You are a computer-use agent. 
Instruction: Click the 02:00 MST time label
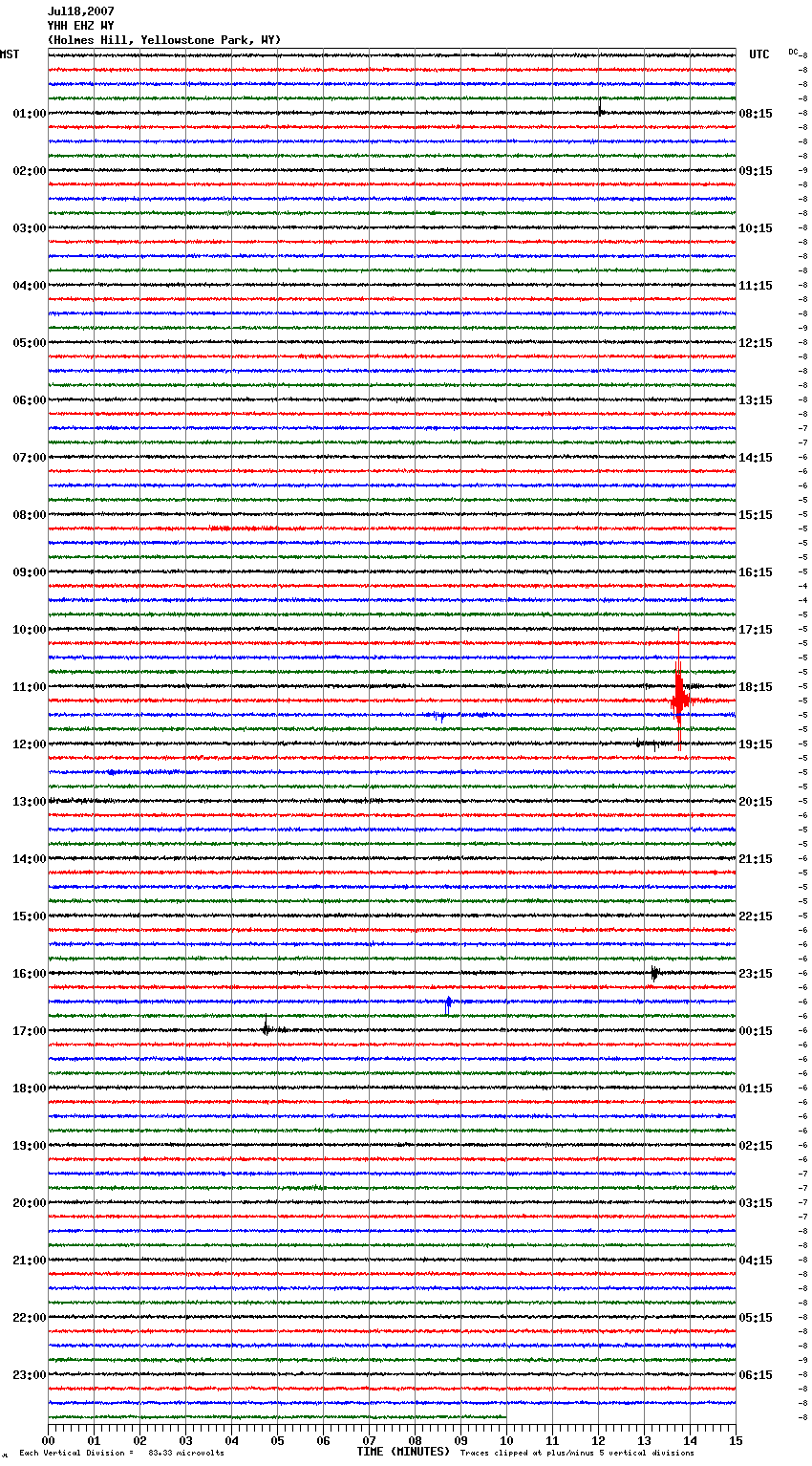click(x=29, y=171)
